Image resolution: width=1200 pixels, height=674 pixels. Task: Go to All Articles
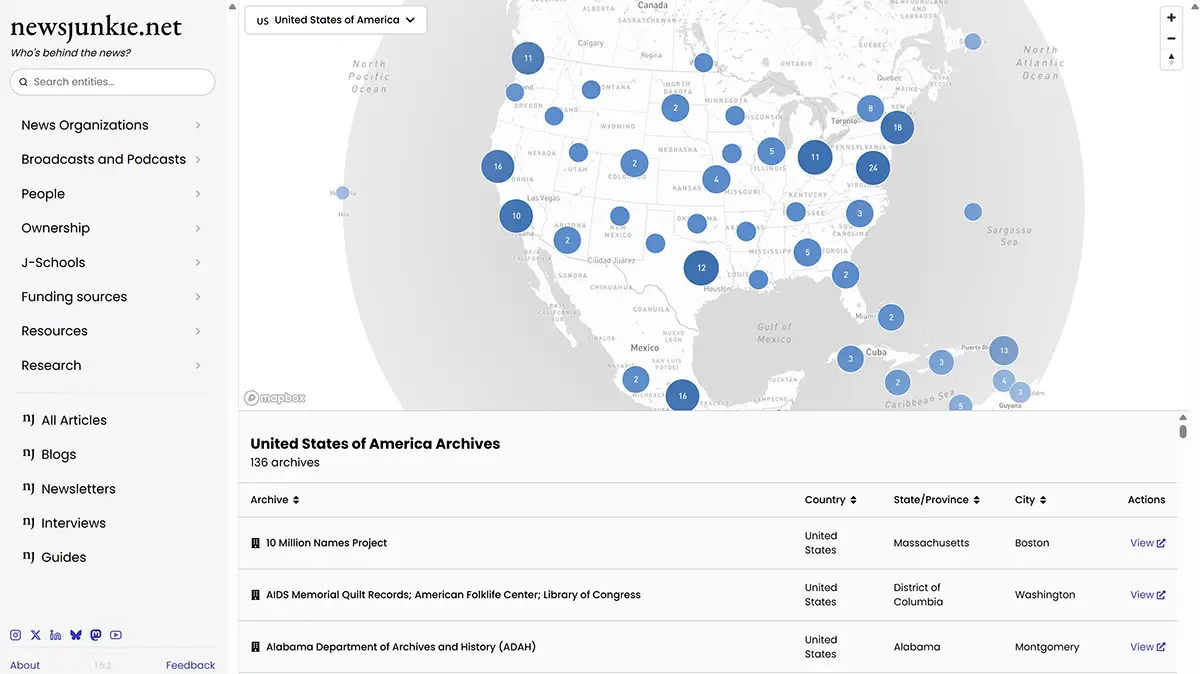tap(73, 421)
